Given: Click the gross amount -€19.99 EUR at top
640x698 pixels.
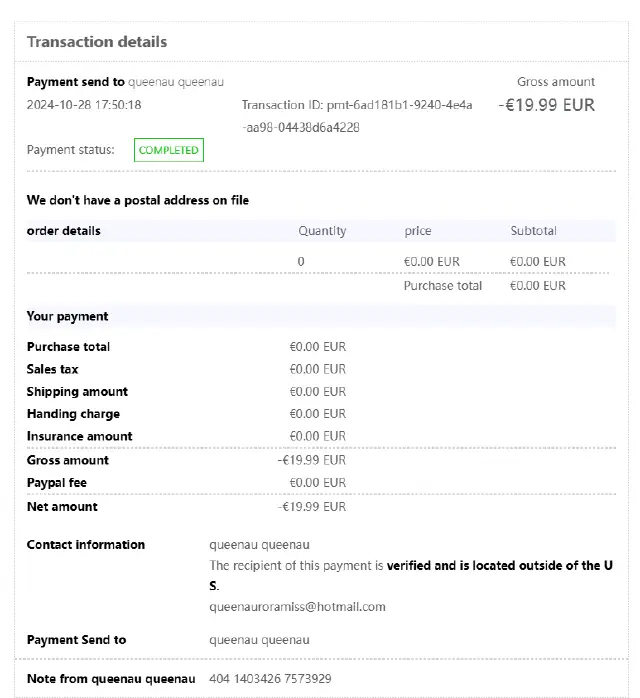Looking at the screenshot, I should (x=546, y=105).
